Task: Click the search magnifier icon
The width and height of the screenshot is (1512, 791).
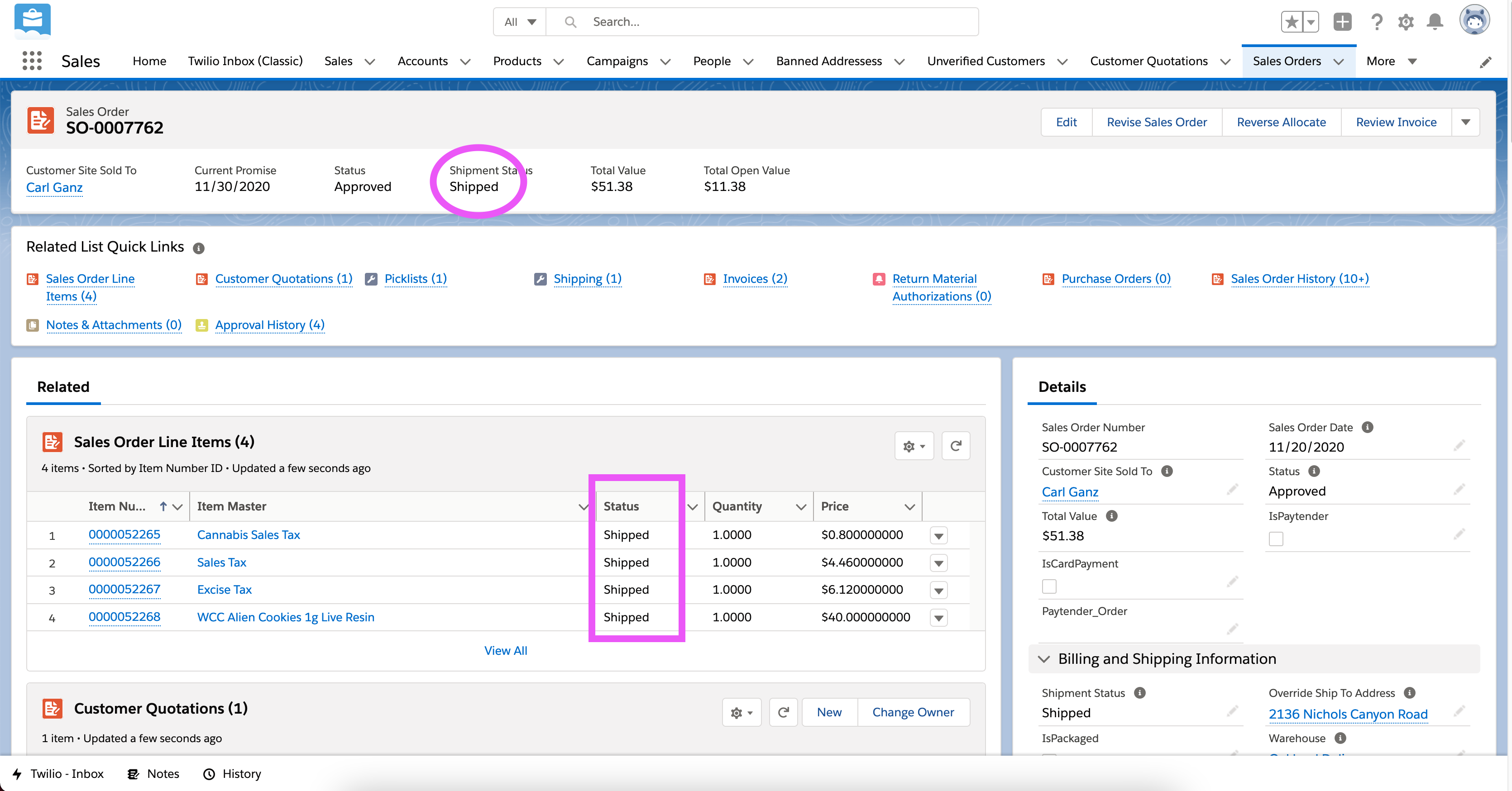Action: point(570,22)
